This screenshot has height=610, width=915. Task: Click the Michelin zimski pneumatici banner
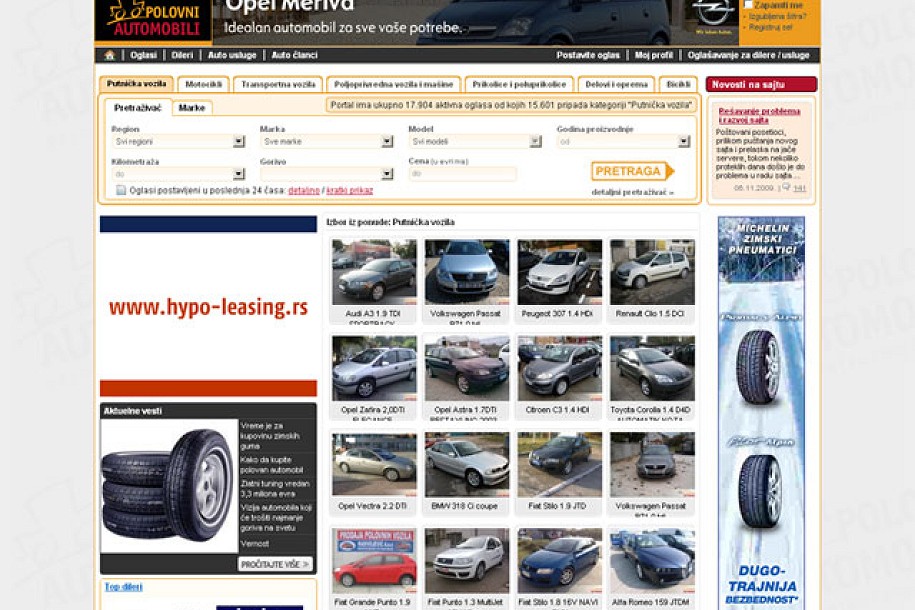click(x=762, y=413)
